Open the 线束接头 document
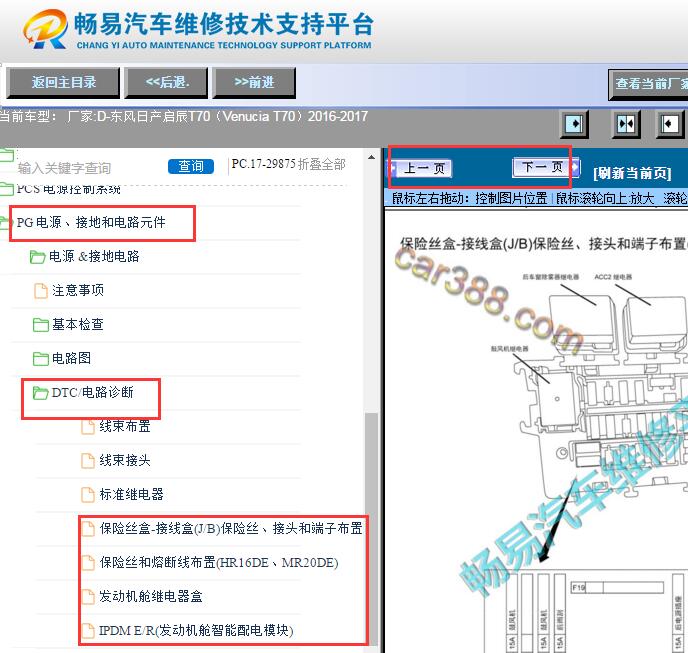 pos(125,460)
